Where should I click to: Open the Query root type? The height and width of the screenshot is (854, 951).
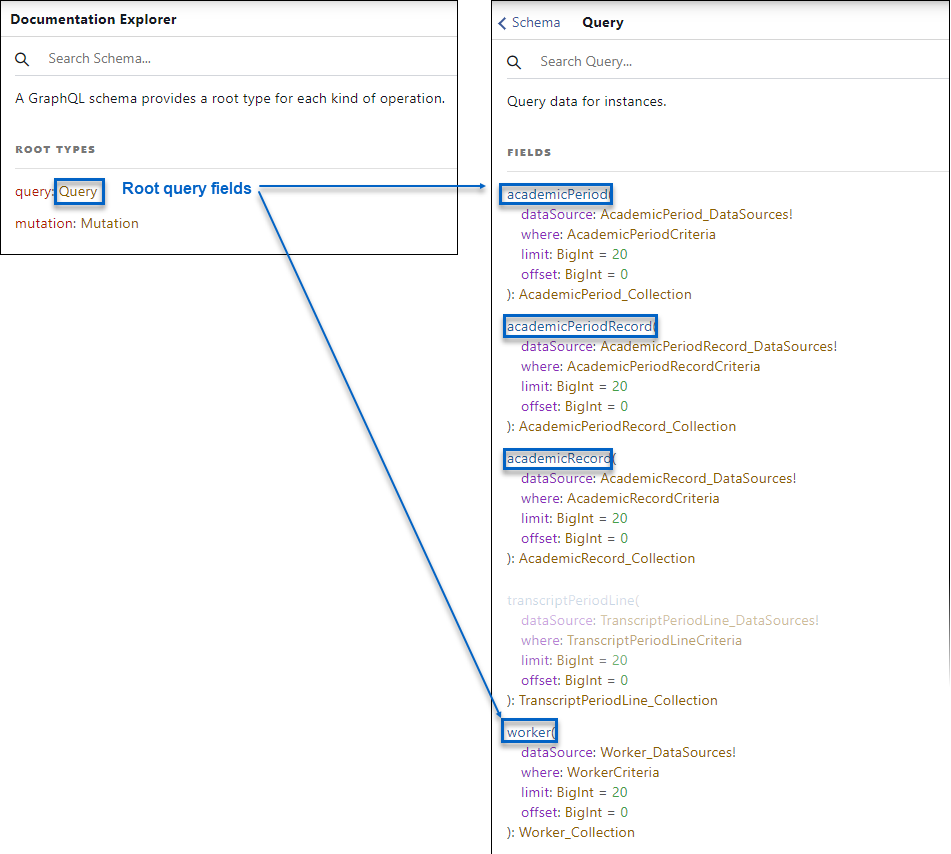(78, 192)
